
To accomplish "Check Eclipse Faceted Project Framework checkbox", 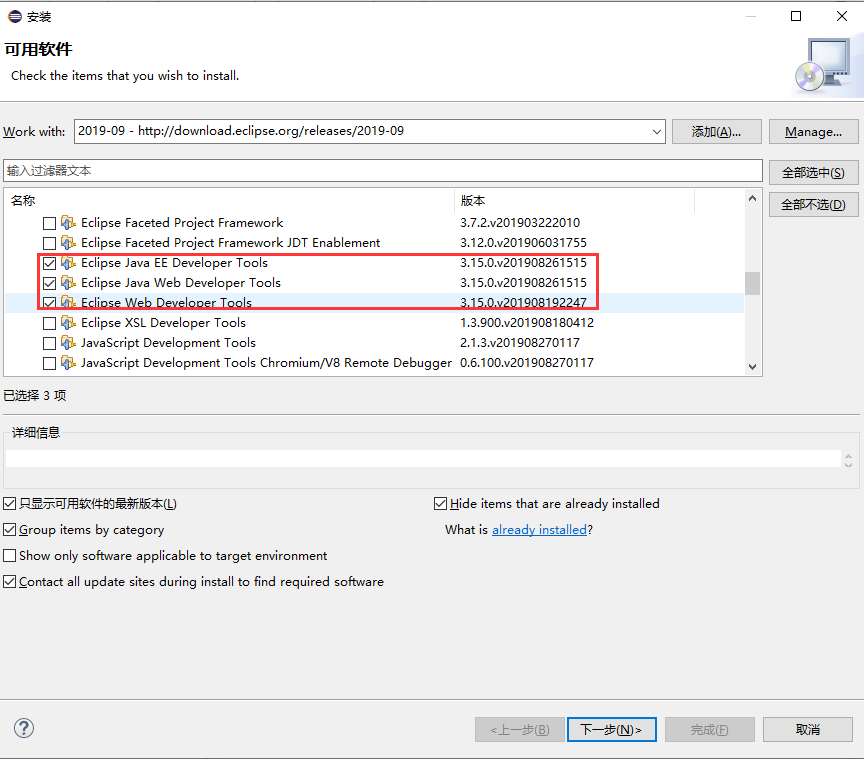I will pyautogui.click(x=49, y=223).
